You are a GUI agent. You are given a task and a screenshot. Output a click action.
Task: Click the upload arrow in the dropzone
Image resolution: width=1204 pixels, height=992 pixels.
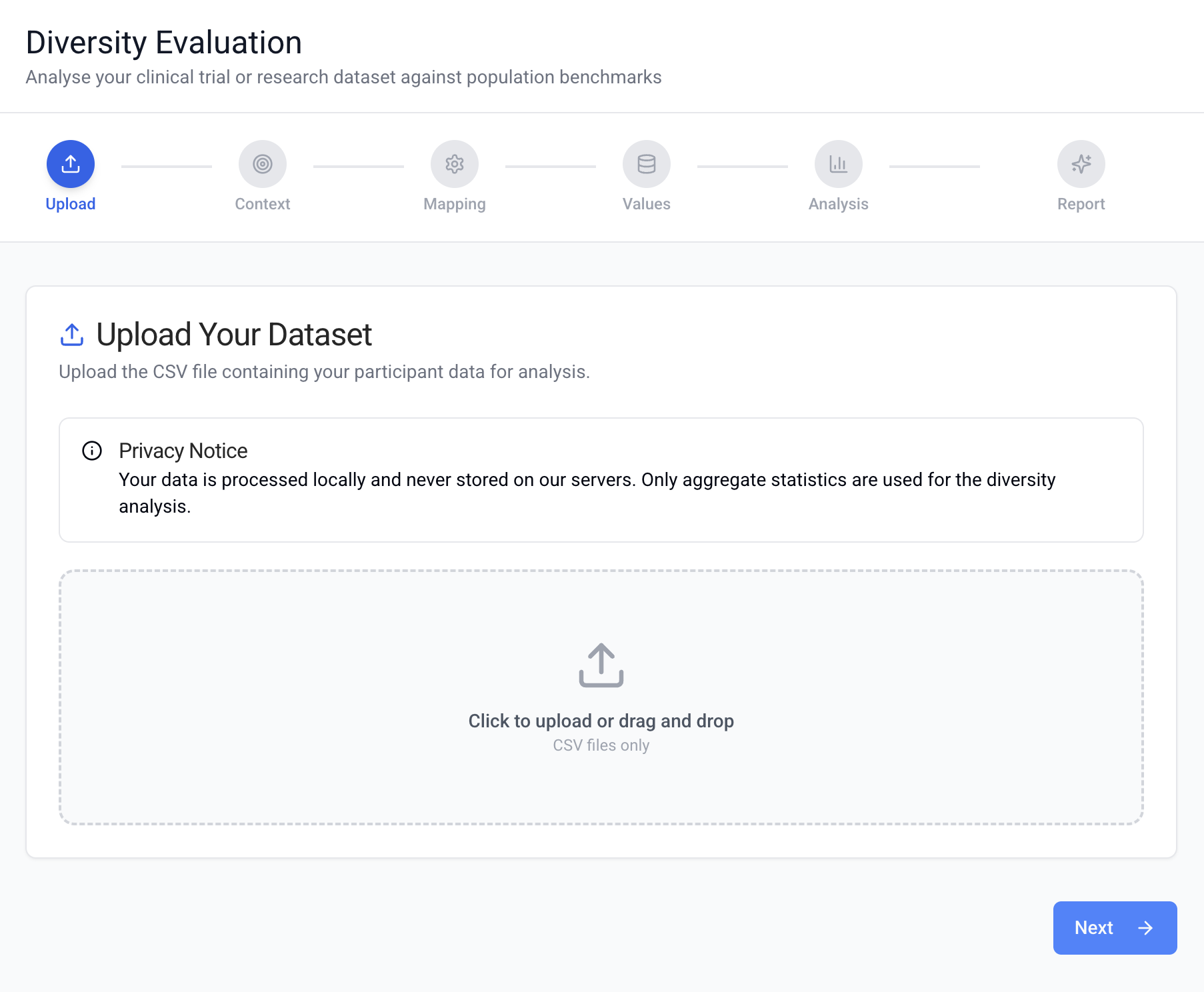(601, 665)
